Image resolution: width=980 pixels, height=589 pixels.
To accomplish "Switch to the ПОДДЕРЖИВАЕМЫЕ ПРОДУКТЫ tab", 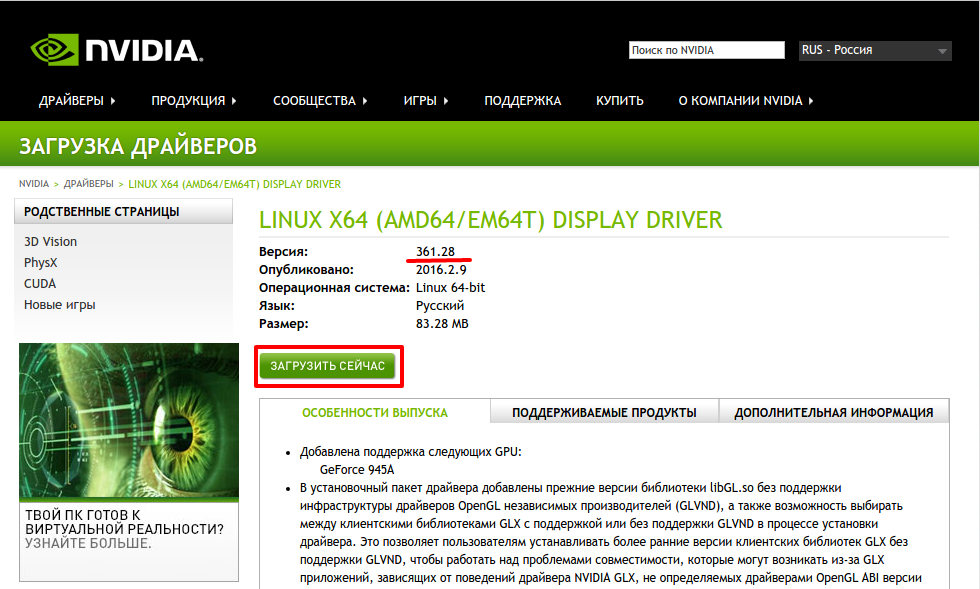I will (x=604, y=412).
